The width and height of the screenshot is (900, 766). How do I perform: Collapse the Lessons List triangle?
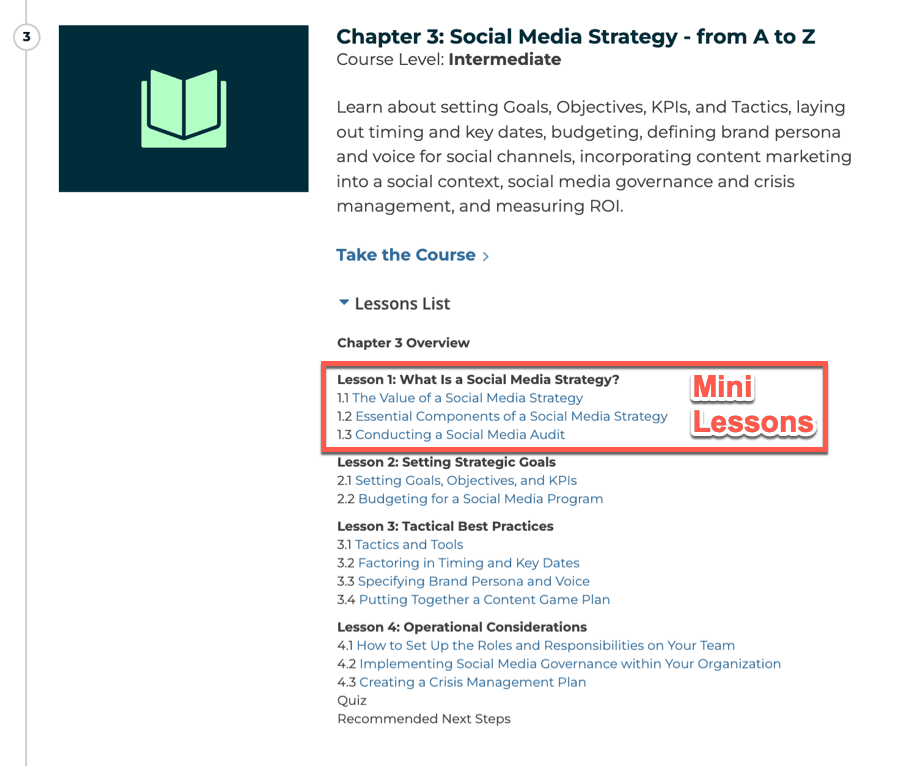(344, 302)
